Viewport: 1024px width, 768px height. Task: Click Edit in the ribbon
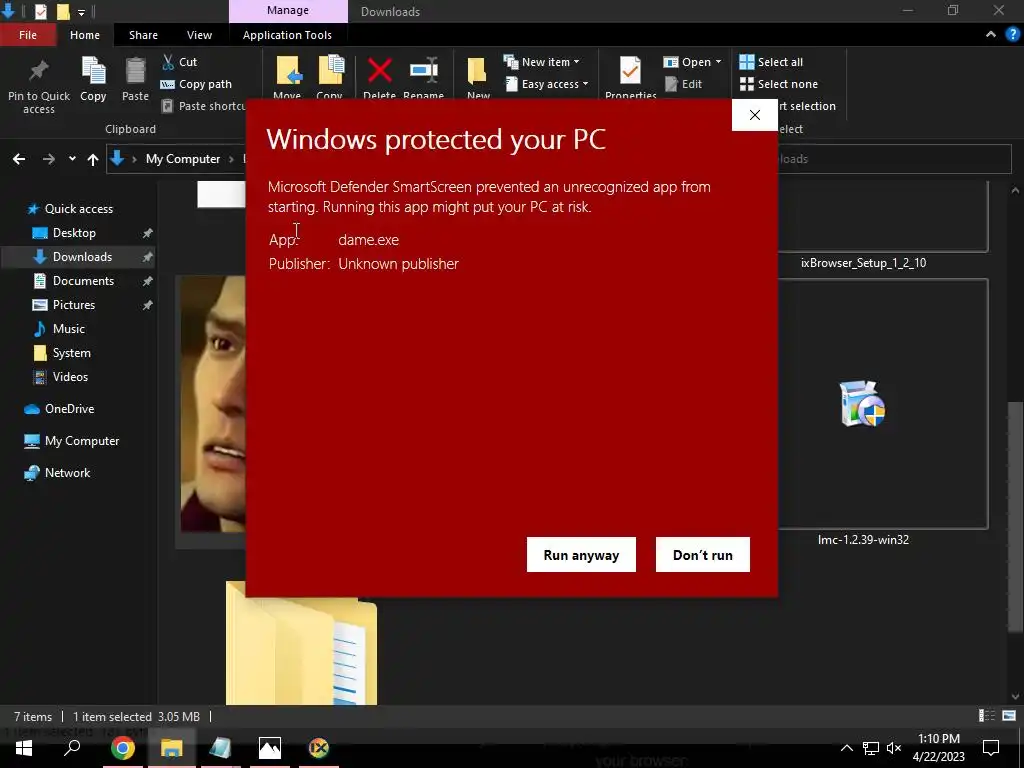click(683, 84)
